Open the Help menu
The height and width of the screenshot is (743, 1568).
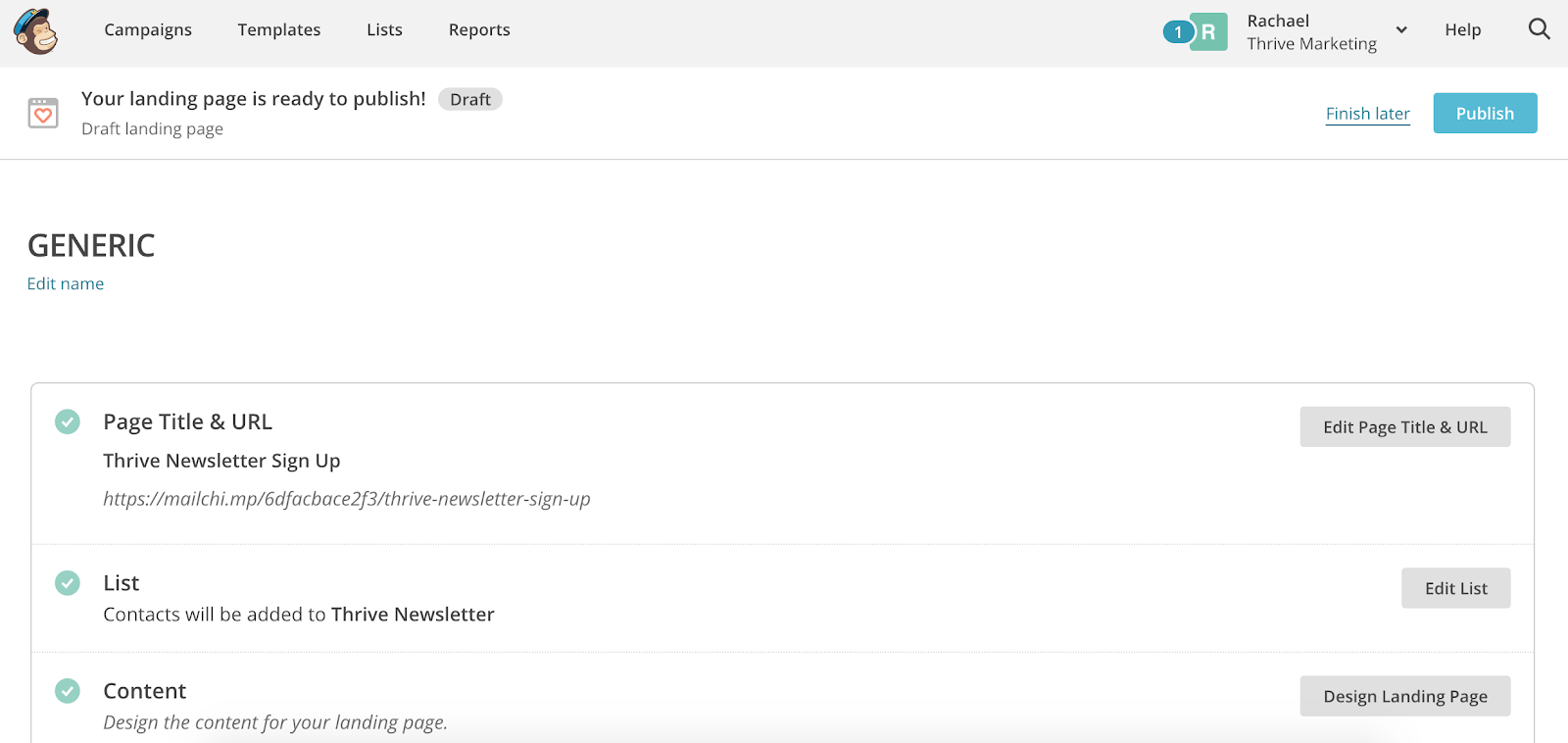(1462, 29)
